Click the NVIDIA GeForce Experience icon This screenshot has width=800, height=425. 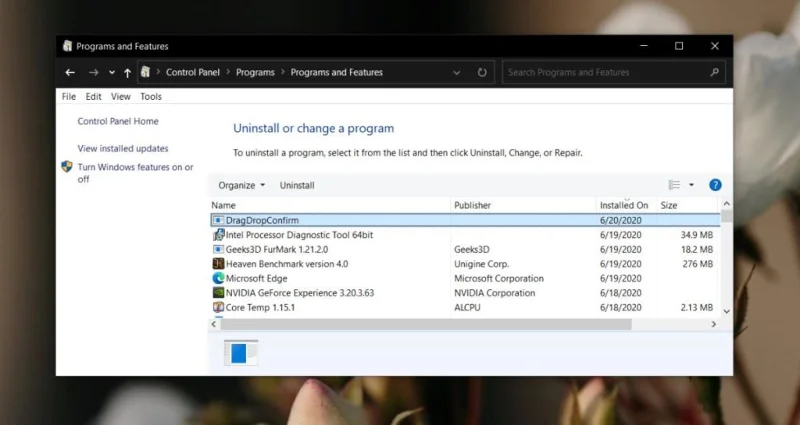(218, 293)
